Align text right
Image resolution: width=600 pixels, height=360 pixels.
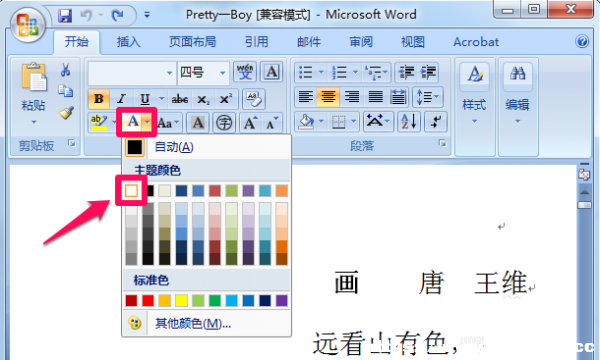[351, 96]
